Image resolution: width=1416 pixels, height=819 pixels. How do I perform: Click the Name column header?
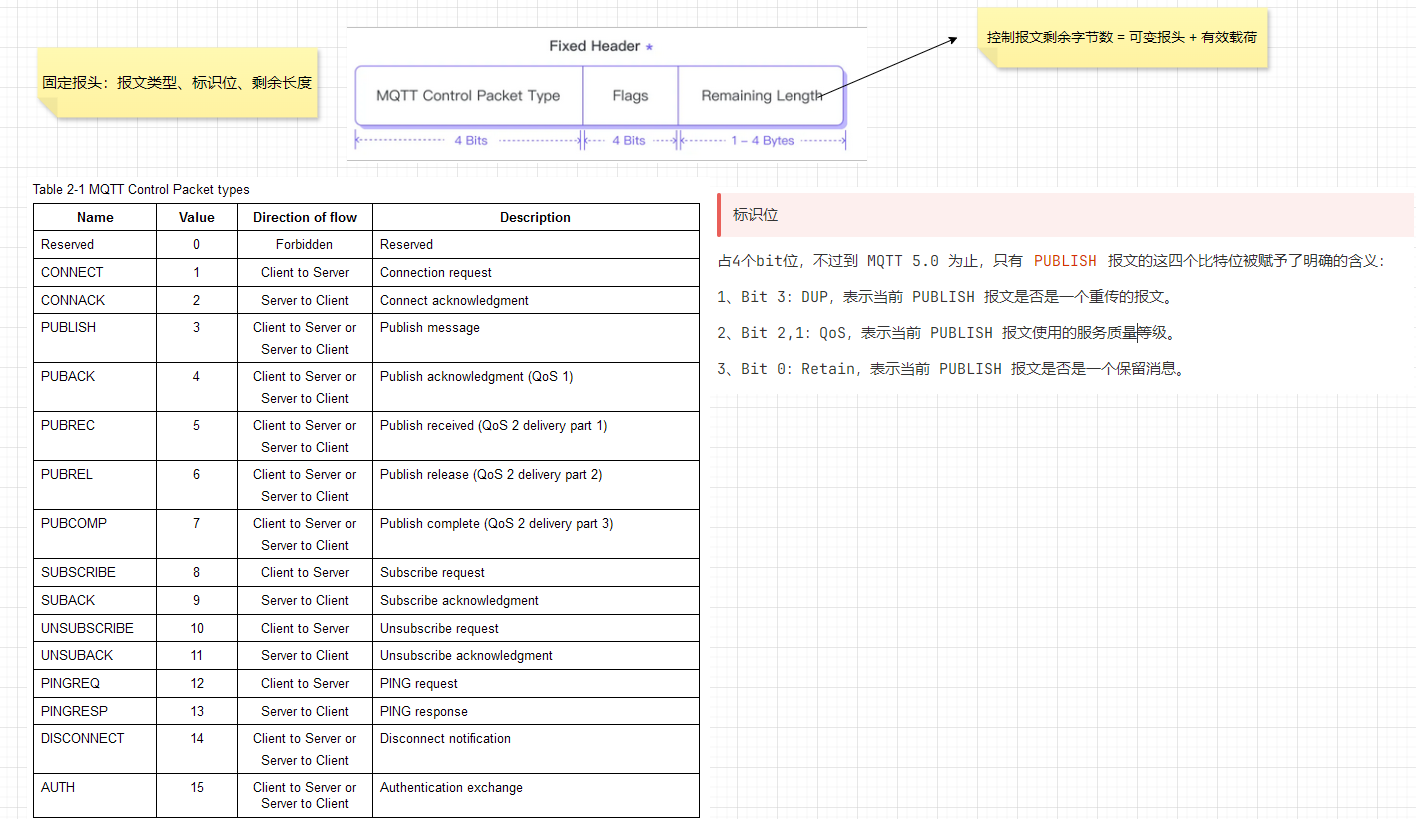(x=95, y=217)
